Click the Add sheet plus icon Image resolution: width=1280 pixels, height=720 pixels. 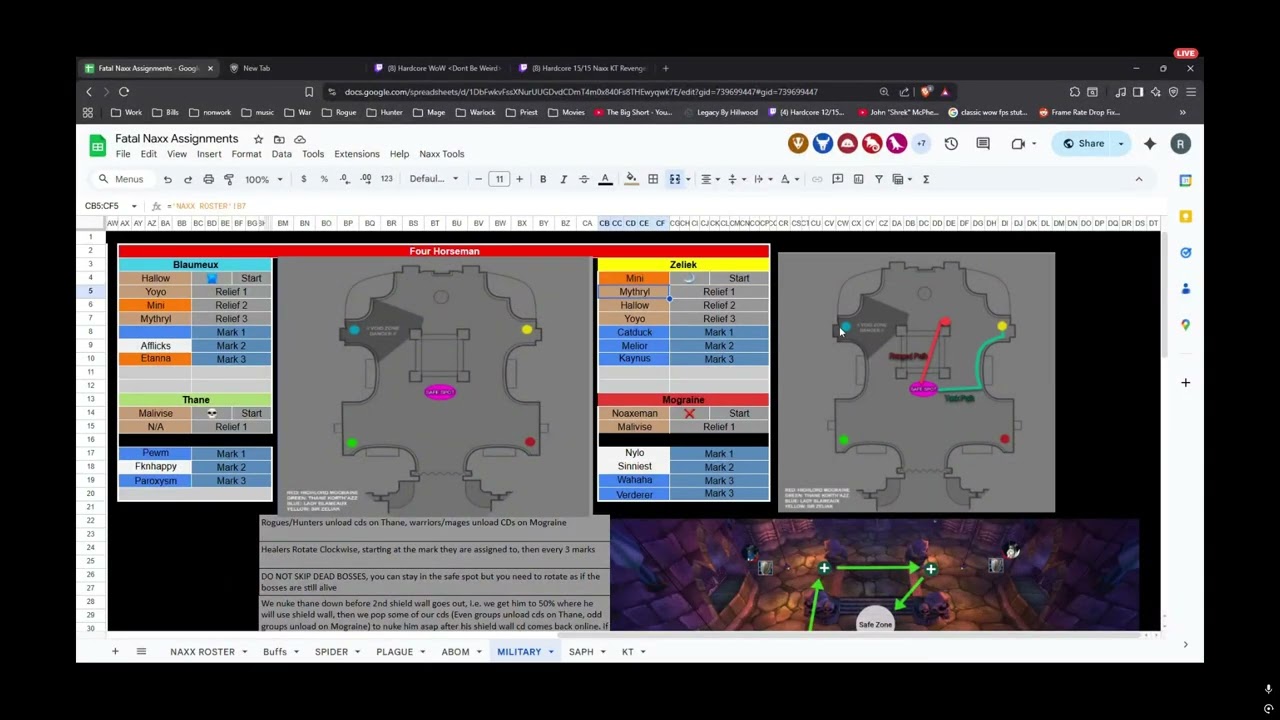115,652
